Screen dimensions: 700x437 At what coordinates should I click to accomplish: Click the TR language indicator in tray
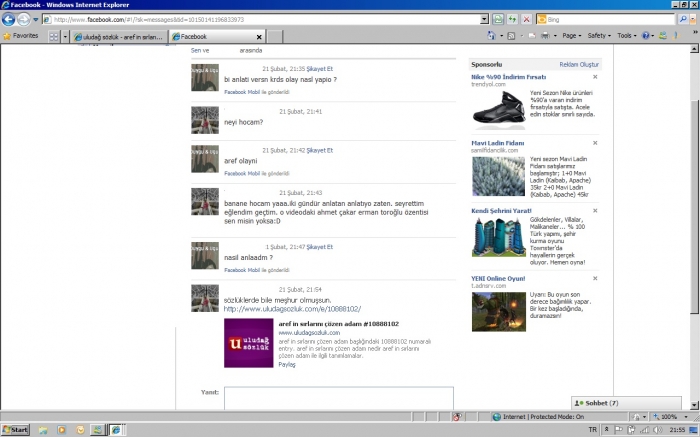click(x=592, y=429)
